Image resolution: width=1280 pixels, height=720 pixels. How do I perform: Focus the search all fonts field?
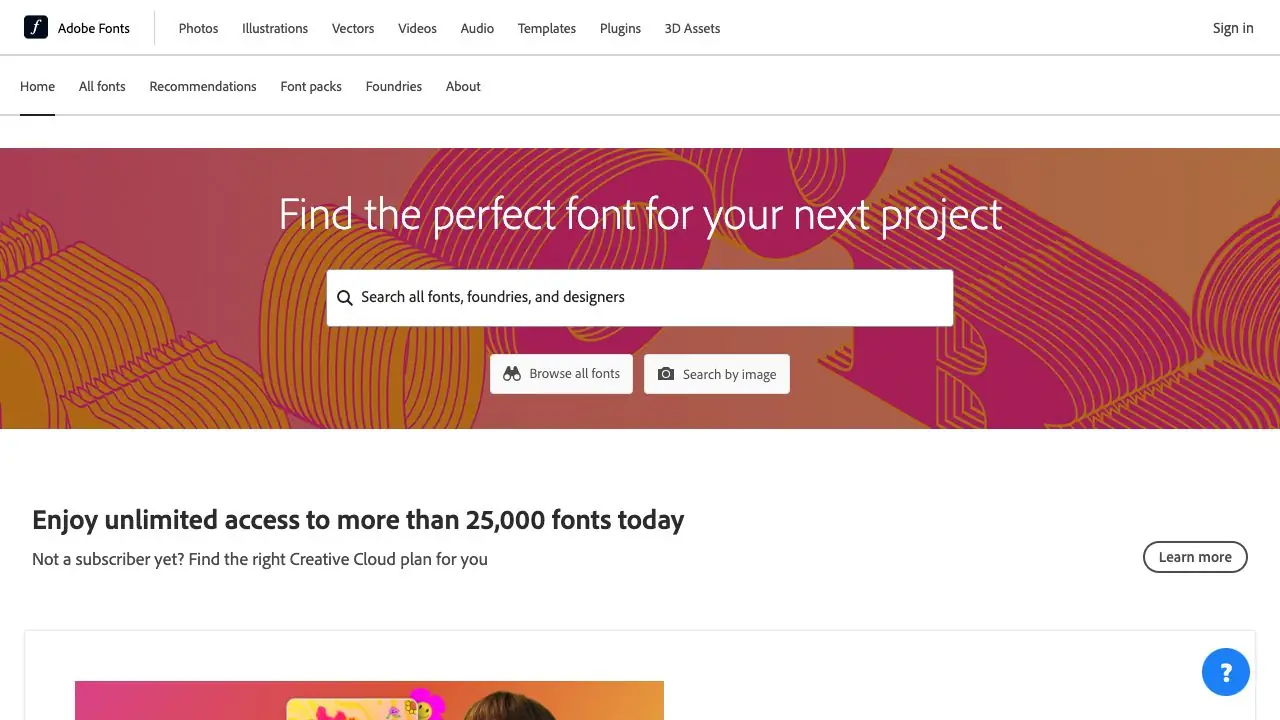640,297
